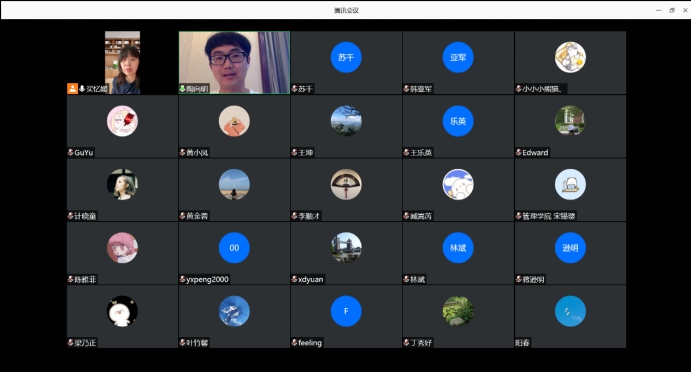The height and width of the screenshot is (372, 691).
Task: Click the white cloud bear avatar
Action: click(x=458, y=184)
